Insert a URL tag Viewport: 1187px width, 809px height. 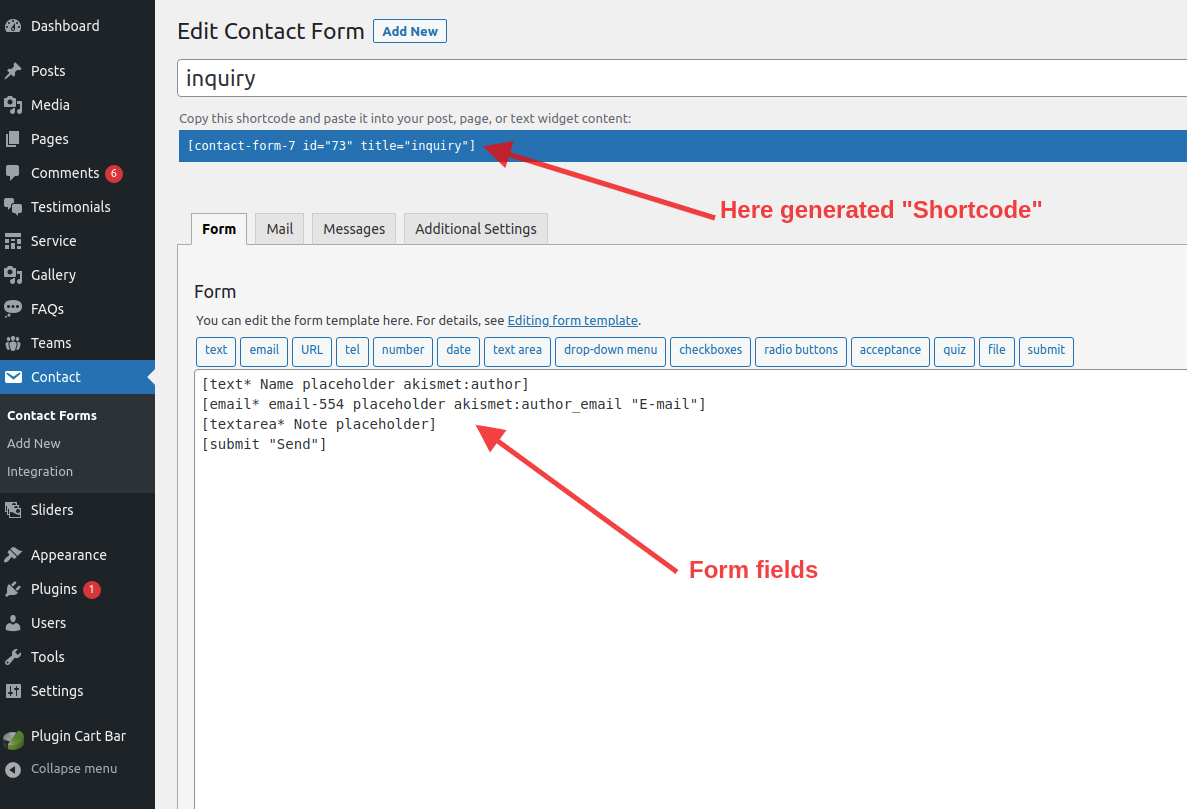pyautogui.click(x=312, y=350)
